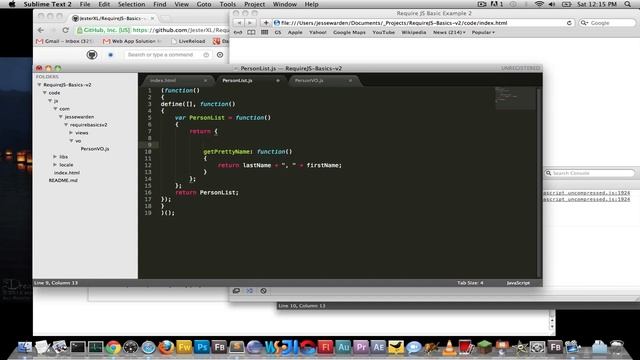Screen dimensions: 640x360
Task: Open the Trash in the dock
Action: click(617, 347)
